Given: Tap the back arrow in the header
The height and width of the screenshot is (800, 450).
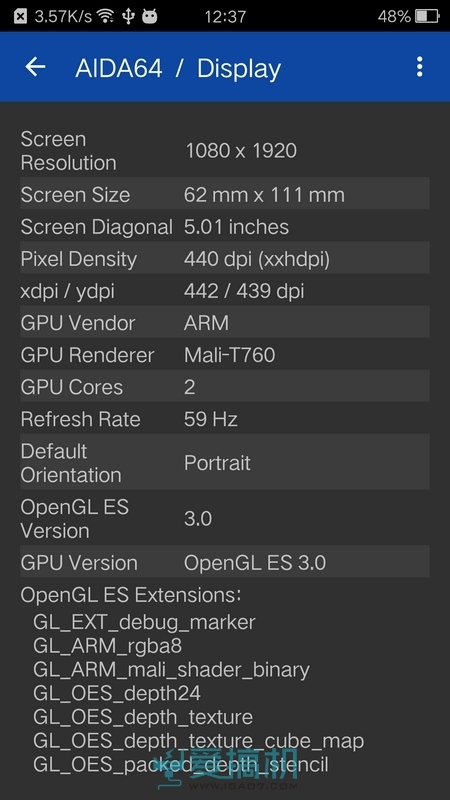Looking at the screenshot, I should (35, 67).
